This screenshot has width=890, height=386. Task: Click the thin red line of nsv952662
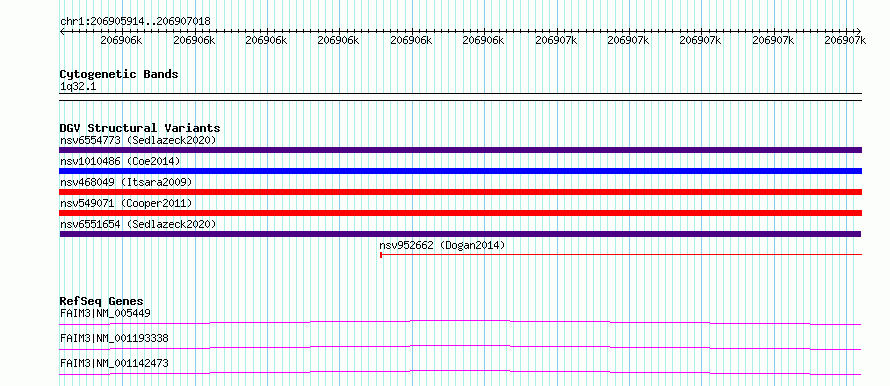621,255
